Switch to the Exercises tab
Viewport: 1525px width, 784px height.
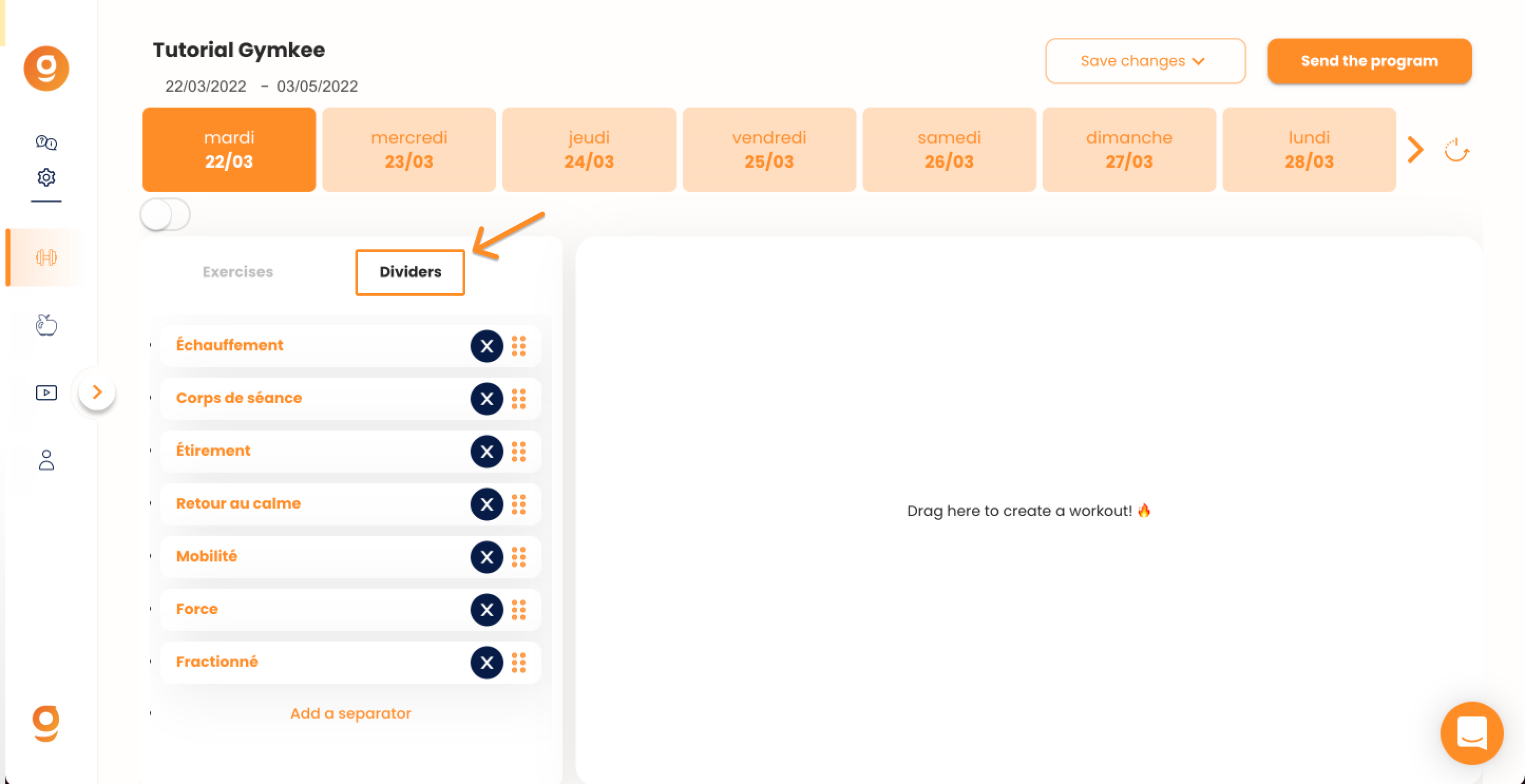[237, 272]
